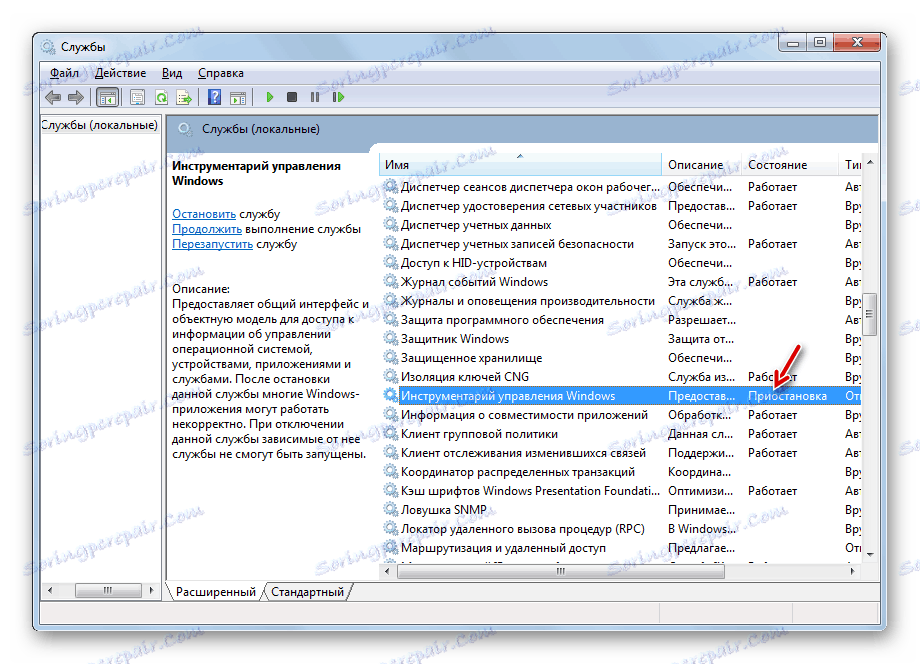The width and height of the screenshot is (920, 664).
Task: Select Журнал событий Windows service
Action: pyautogui.click(x=622, y=282)
